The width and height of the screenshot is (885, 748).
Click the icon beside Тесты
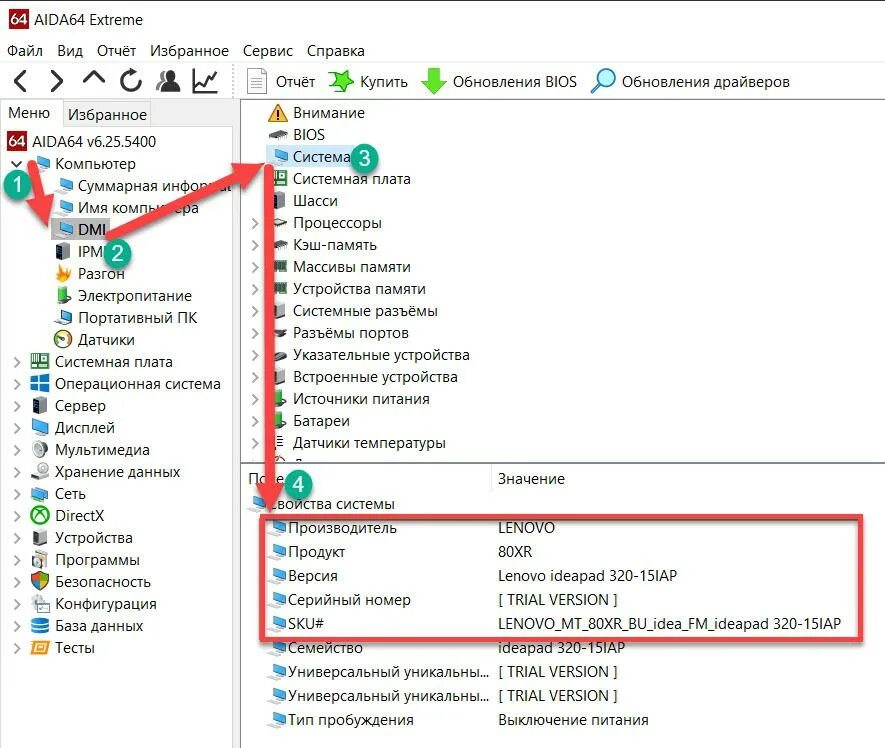point(40,647)
